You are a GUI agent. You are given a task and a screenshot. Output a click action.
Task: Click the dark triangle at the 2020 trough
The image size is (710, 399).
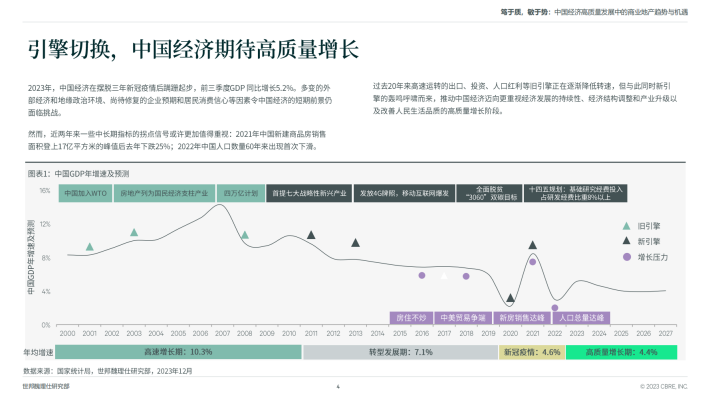click(510, 298)
